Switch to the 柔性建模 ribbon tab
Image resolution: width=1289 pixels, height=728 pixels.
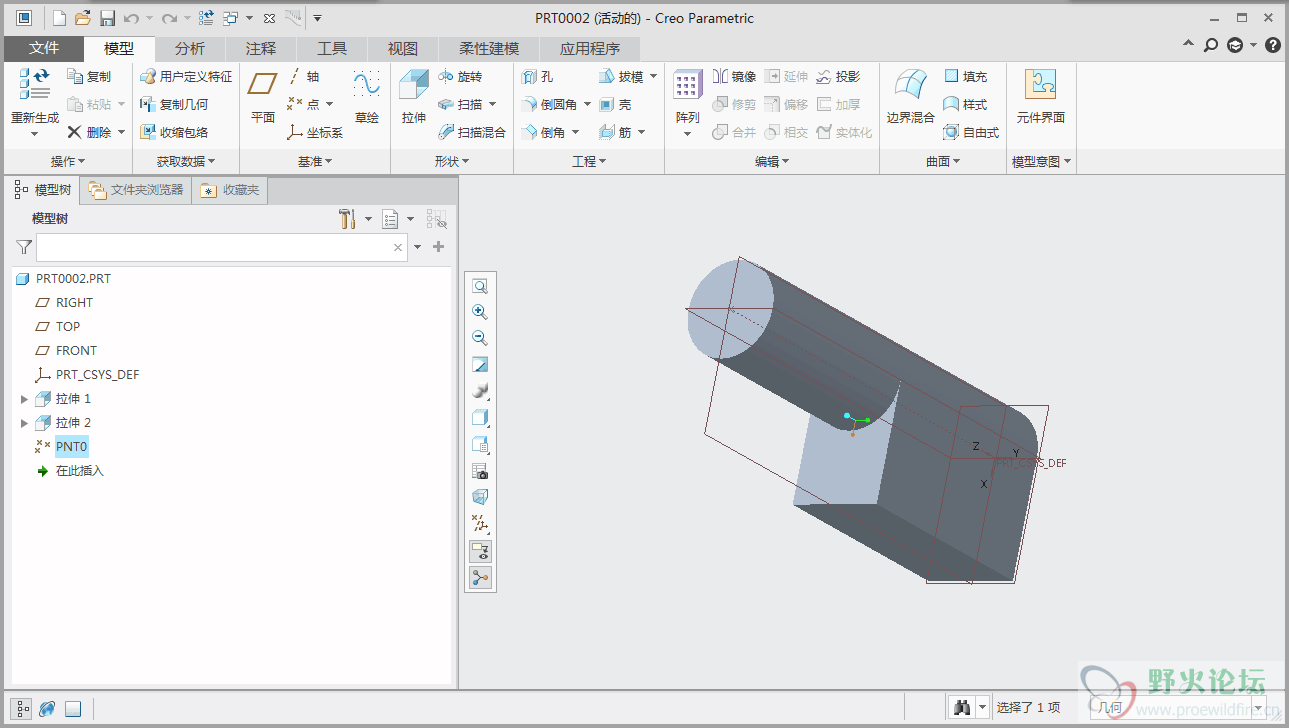pos(489,48)
